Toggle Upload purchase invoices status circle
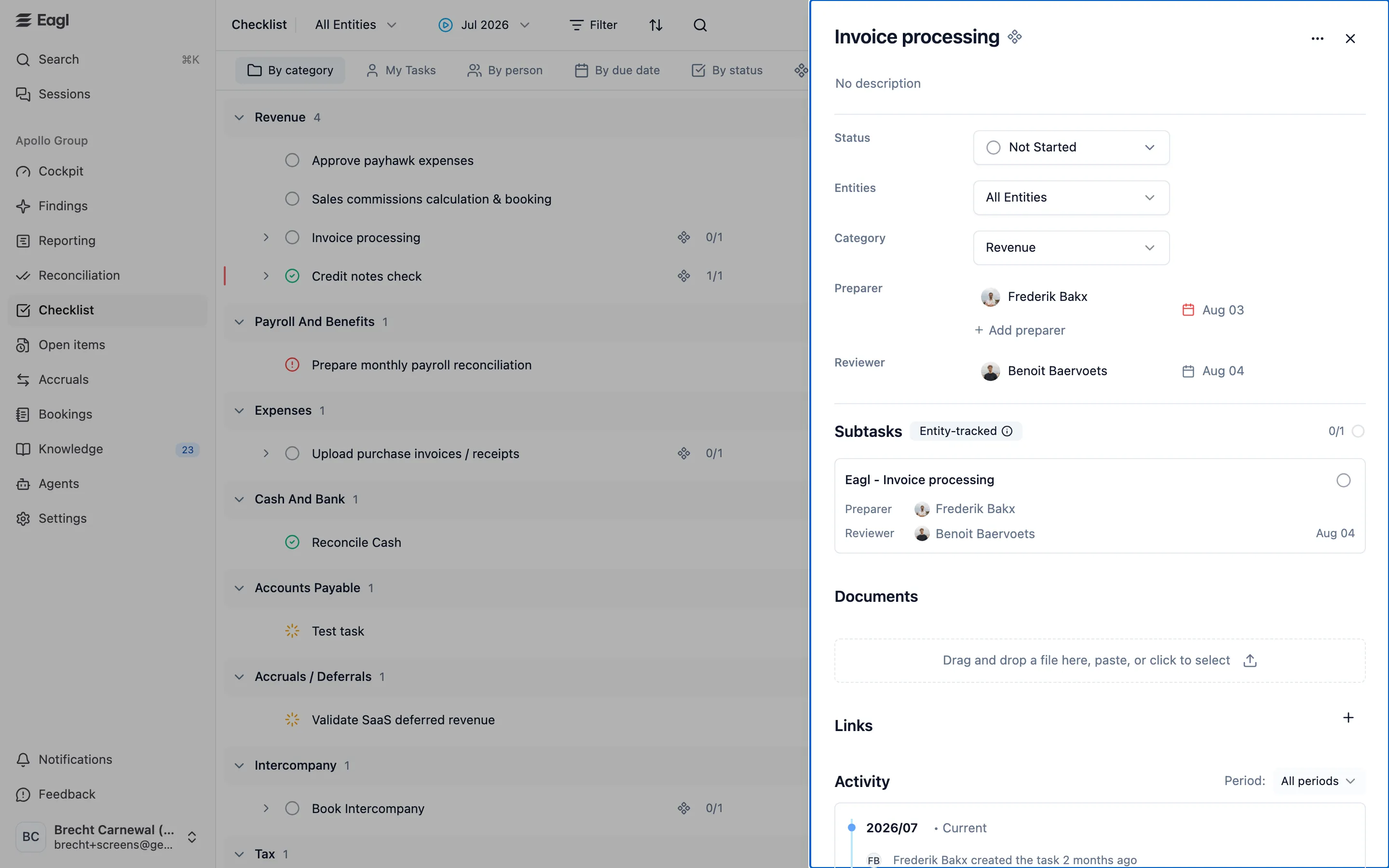The width and height of the screenshot is (1389, 868). click(x=292, y=453)
